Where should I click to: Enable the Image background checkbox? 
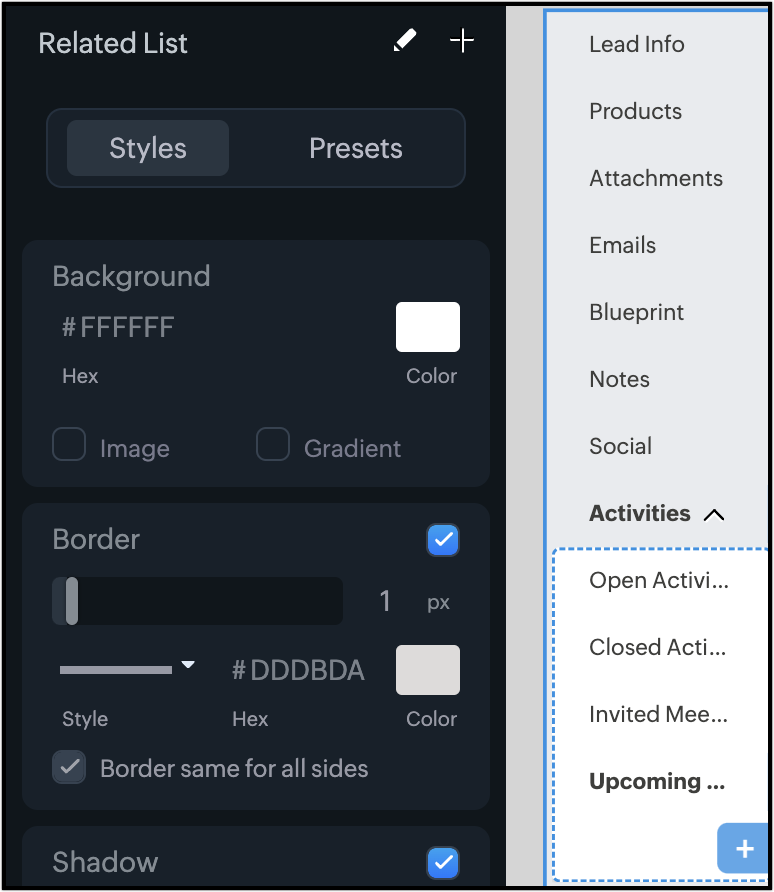[69, 445]
